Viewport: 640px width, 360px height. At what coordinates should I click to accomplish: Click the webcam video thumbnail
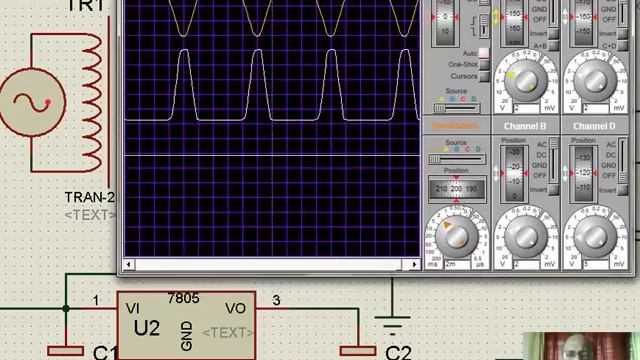pyautogui.click(x=582, y=346)
